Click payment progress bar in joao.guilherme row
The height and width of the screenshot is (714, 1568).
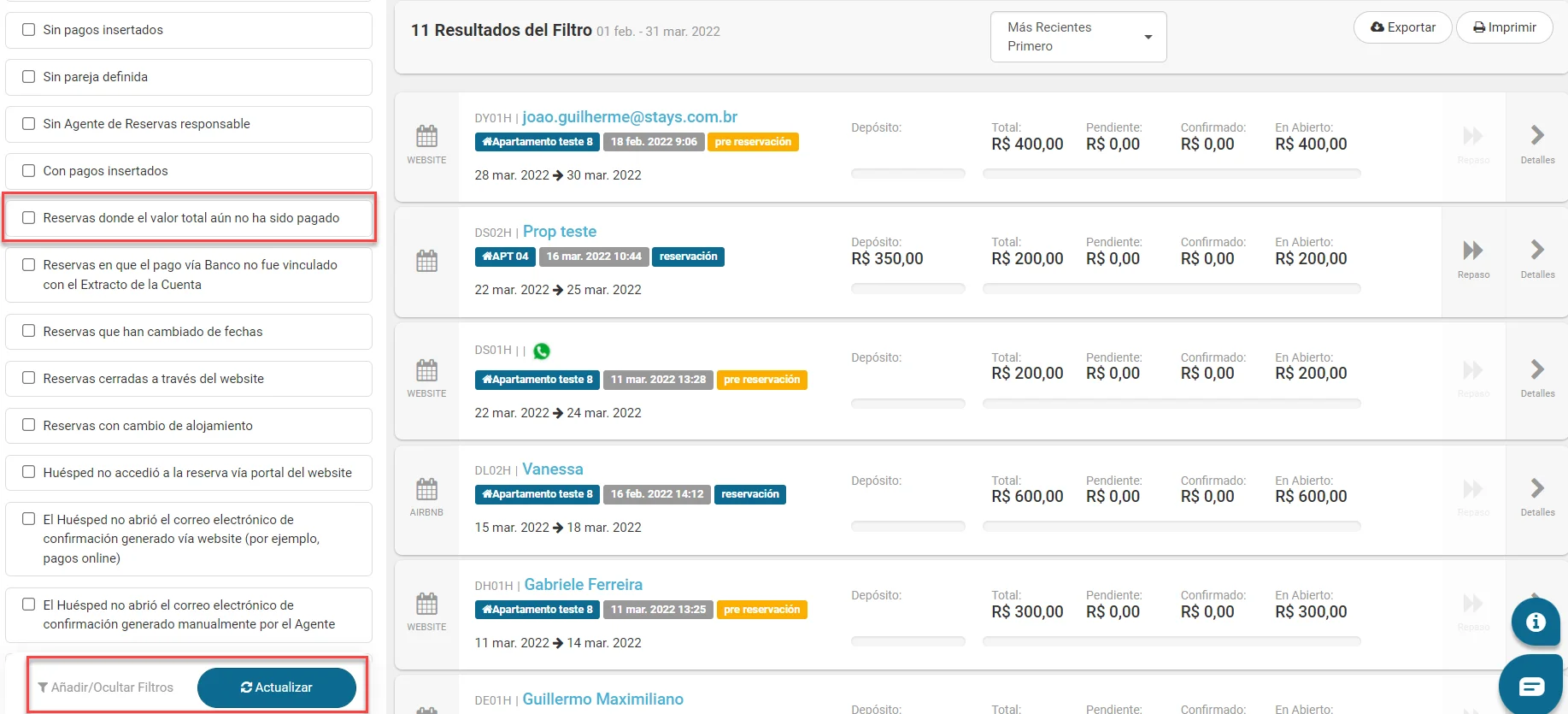[x=1172, y=174]
